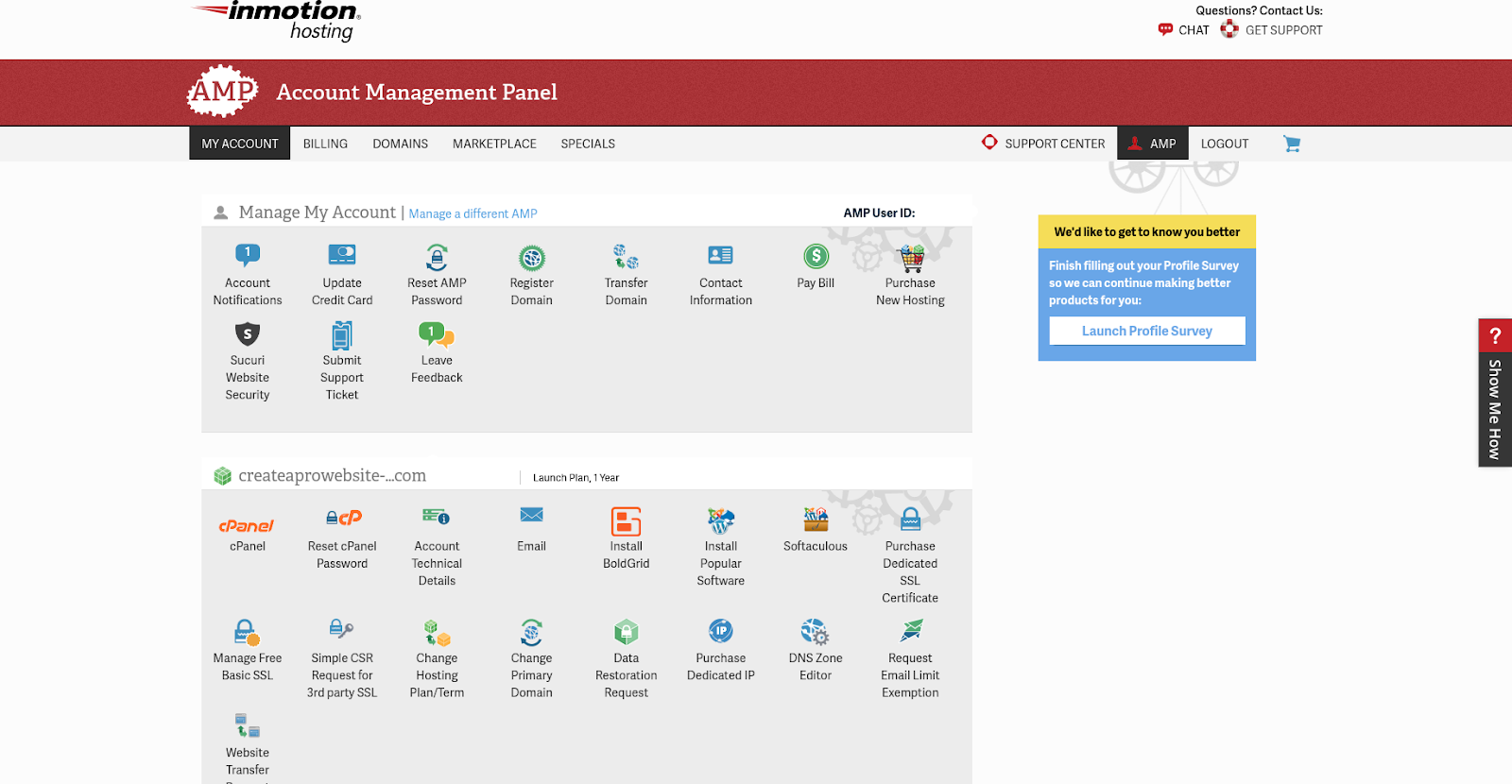Click Simple CSR Request icon
Image resolution: width=1512 pixels, height=784 pixels.
tap(342, 628)
